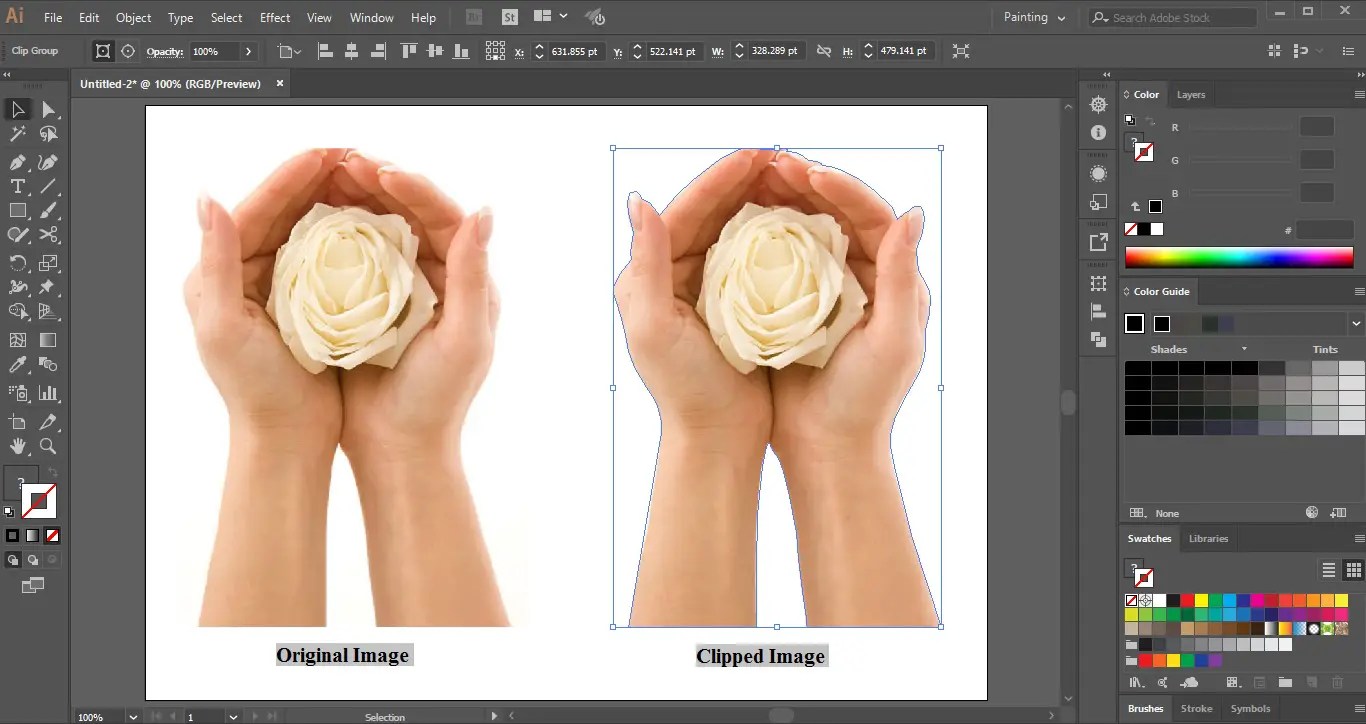Select the Direct Selection tool
Image resolution: width=1366 pixels, height=724 pixels.
48,109
